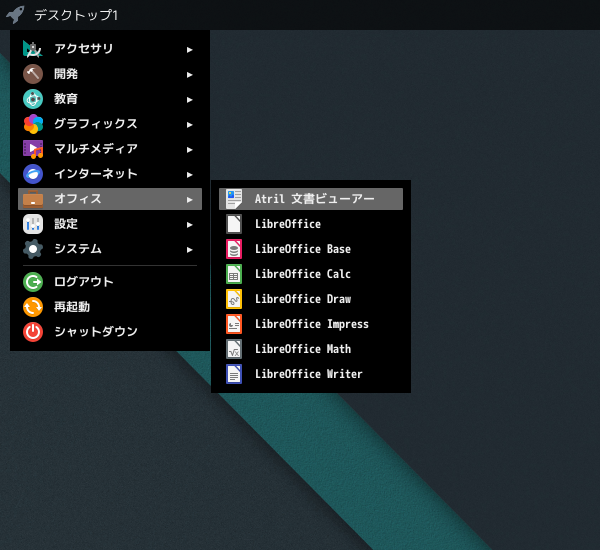Click the オフィス briefcase icon
The width and height of the screenshot is (600, 550).
pos(33,199)
